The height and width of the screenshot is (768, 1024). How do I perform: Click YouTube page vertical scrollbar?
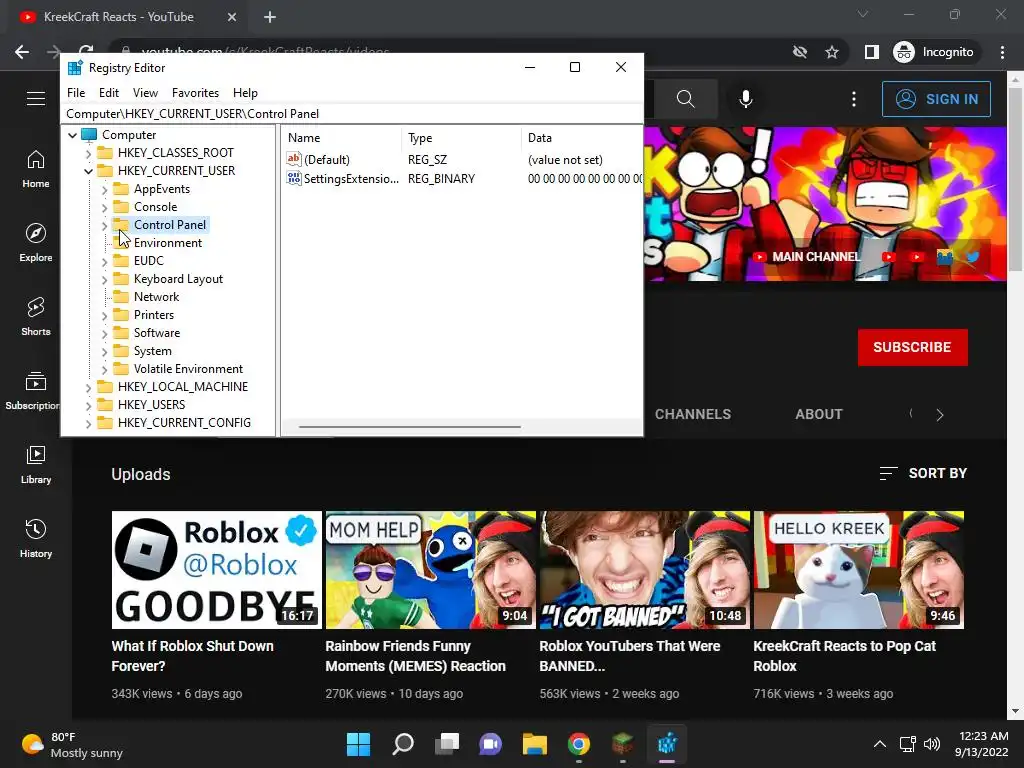click(x=1016, y=180)
